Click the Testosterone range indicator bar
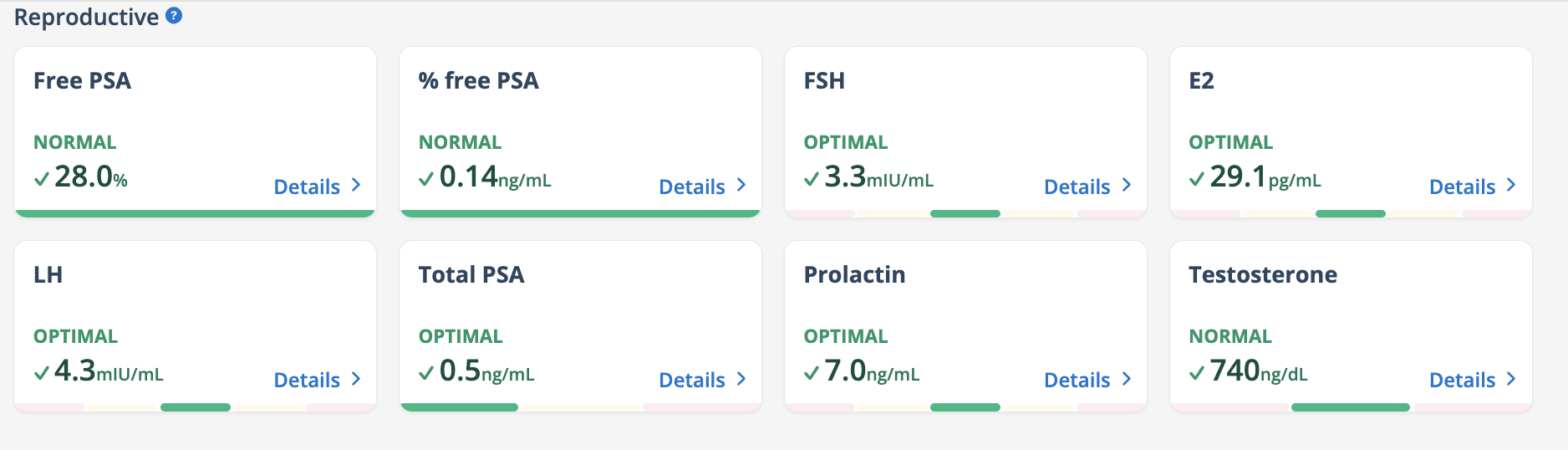This screenshot has height=450, width=1568. [x=1351, y=407]
